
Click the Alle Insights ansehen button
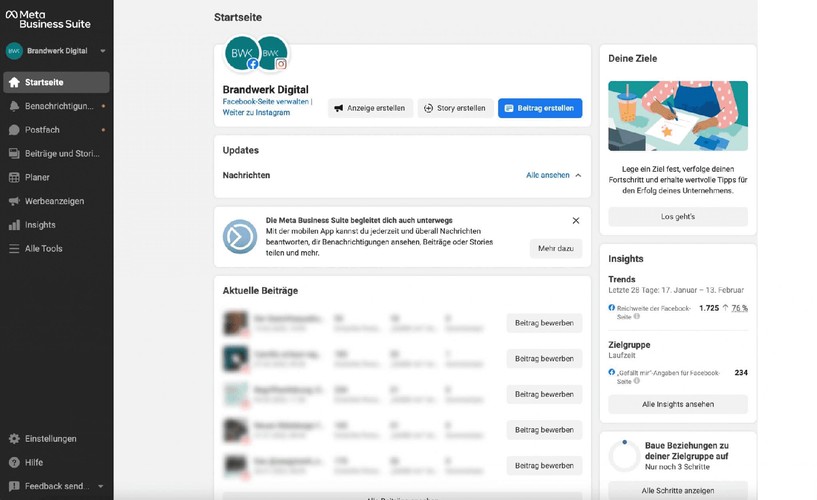678,404
